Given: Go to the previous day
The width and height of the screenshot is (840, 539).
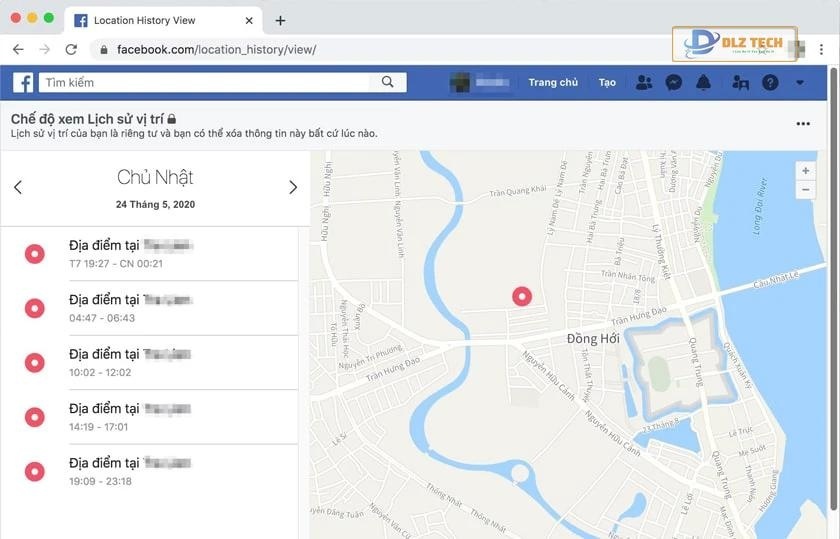Looking at the screenshot, I should [18, 187].
